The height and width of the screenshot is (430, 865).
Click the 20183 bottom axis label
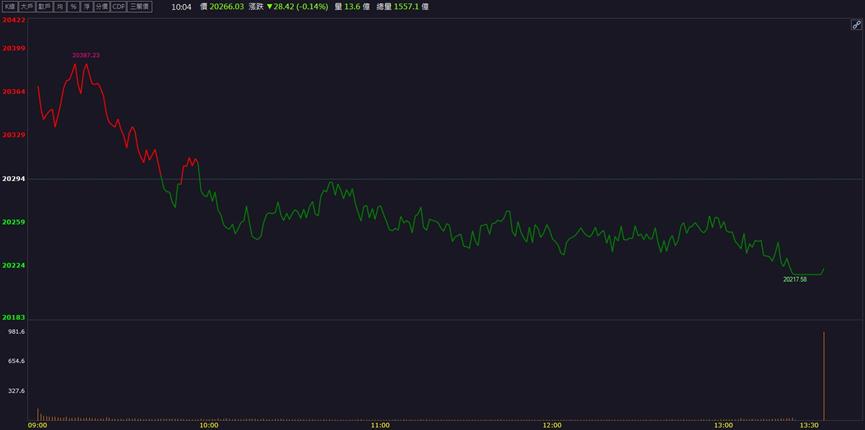click(14, 317)
